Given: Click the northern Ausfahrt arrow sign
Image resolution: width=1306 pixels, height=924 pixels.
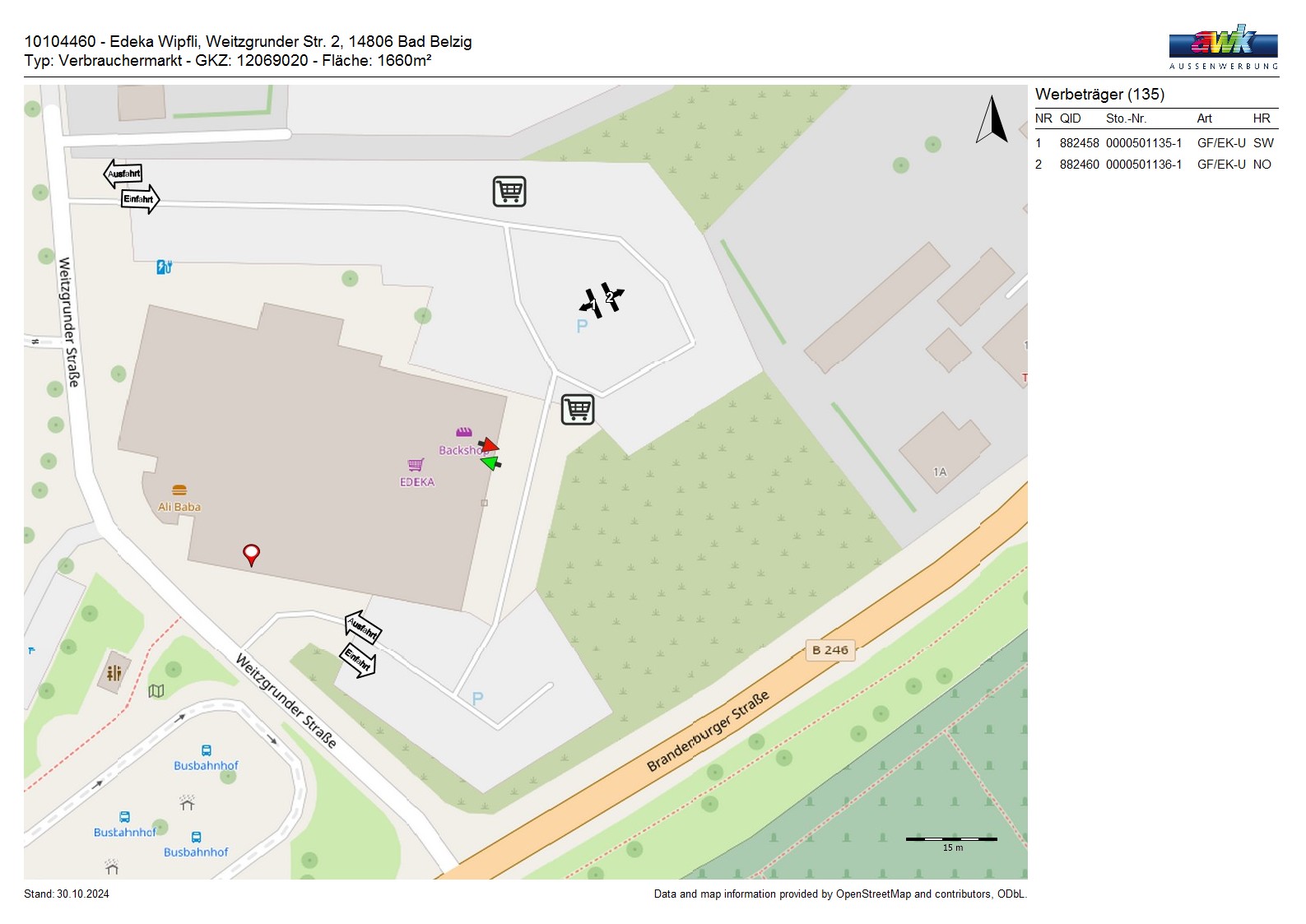Looking at the screenshot, I should tap(123, 174).
